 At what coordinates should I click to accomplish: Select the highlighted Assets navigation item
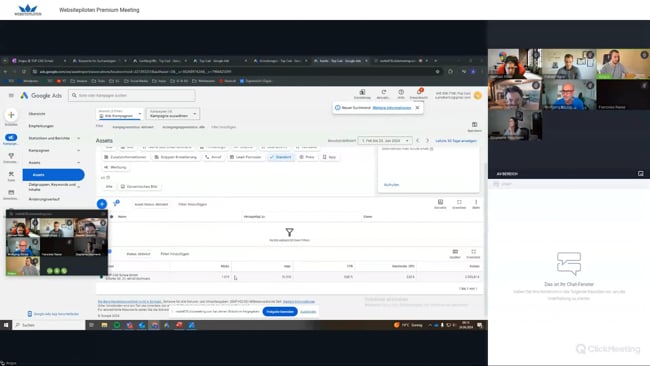pos(53,175)
